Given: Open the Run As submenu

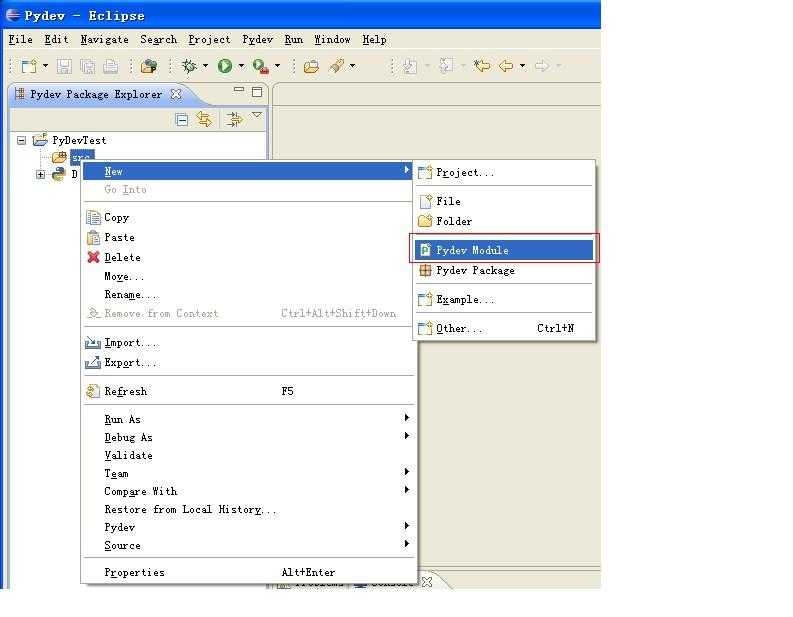Looking at the screenshot, I should (248, 419).
